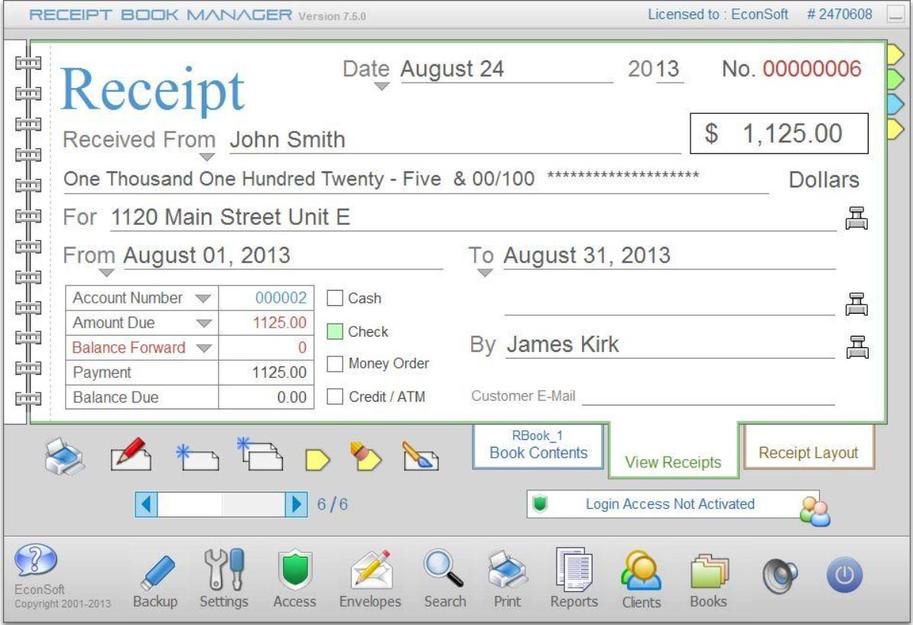Viewport: 913px width, 625px height.
Task: Click the paintbrush receipt icon
Action: pos(420,455)
